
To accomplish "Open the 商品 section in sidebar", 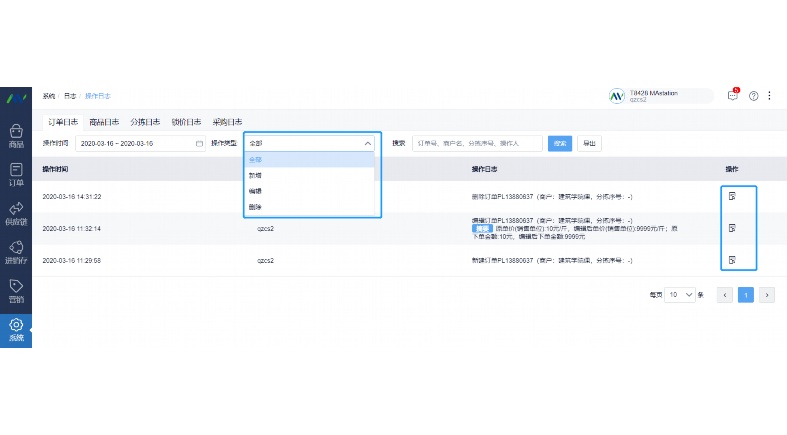I will point(16,137).
